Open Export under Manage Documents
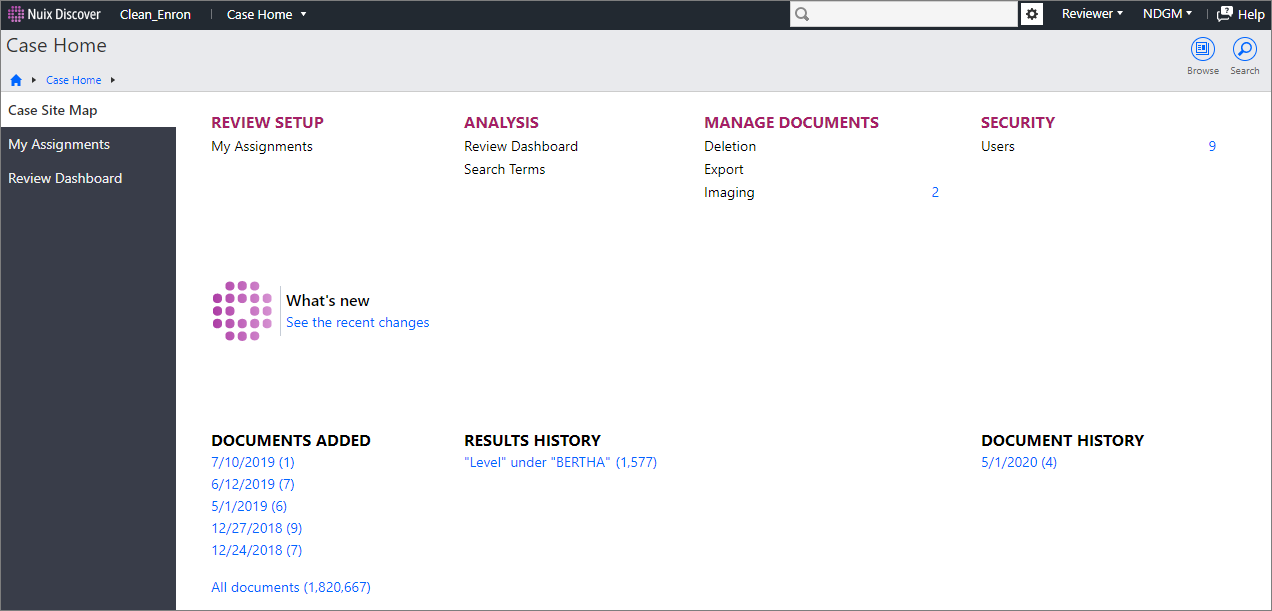This screenshot has height=611, width=1272. point(724,169)
